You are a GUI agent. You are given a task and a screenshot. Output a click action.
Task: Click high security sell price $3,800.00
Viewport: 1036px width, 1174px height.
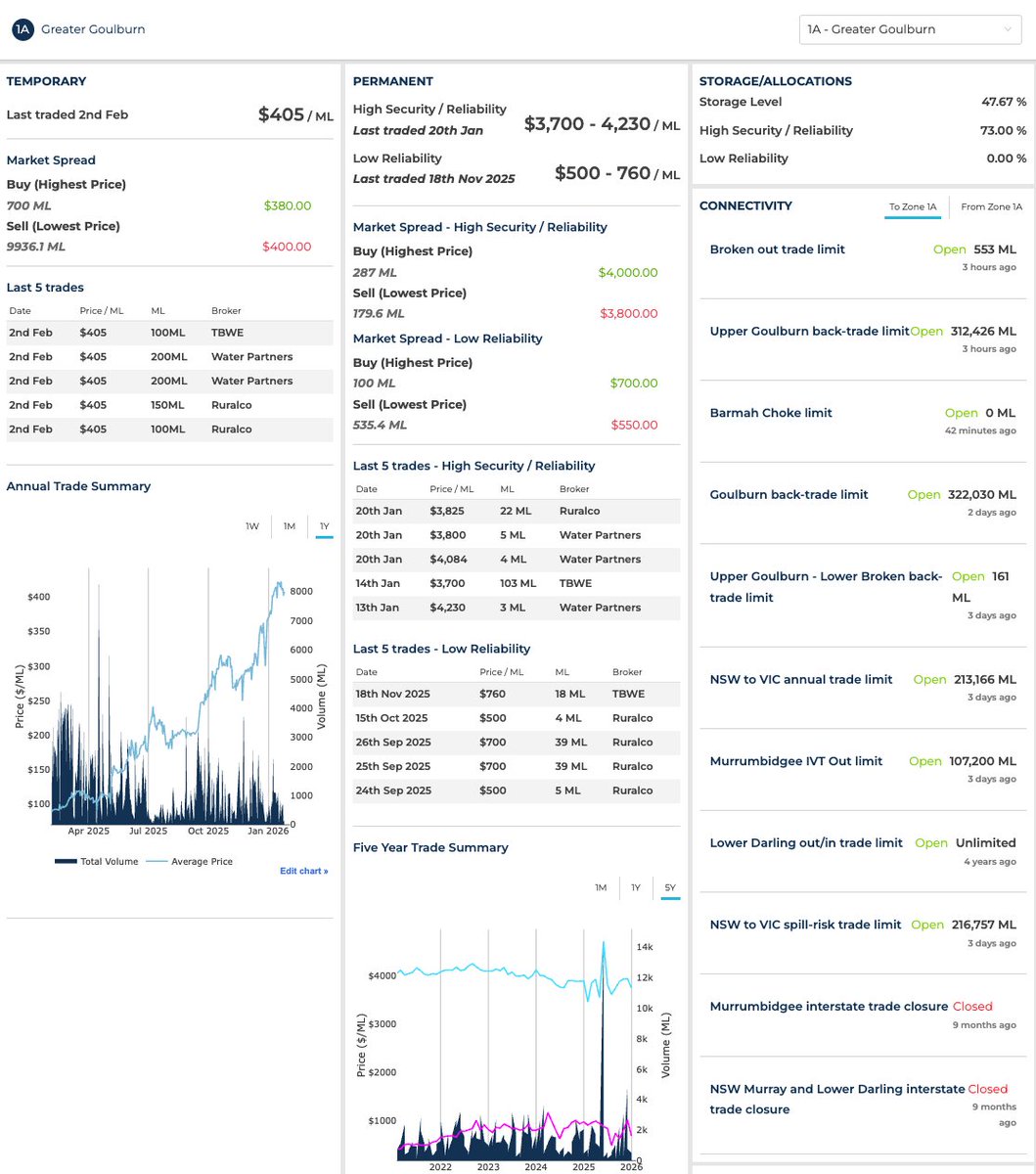(629, 313)
